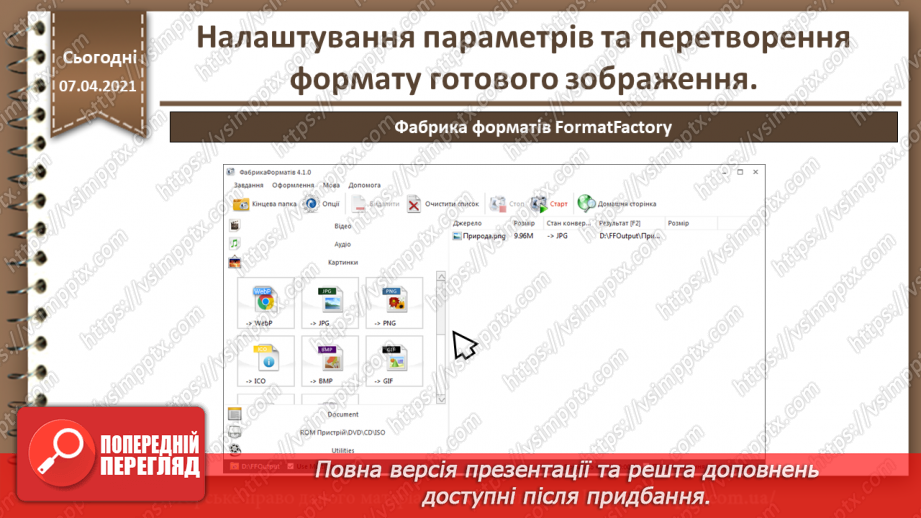Click the FormatFactory title bar app icon
The image size is (921, 518).
(x=231, y=172)
